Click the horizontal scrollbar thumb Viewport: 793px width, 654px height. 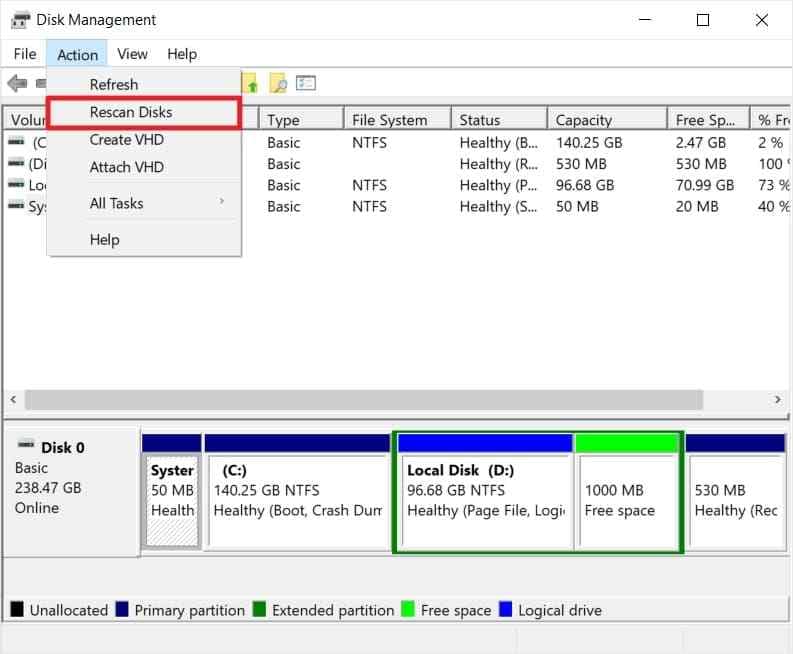coord(364,400)
